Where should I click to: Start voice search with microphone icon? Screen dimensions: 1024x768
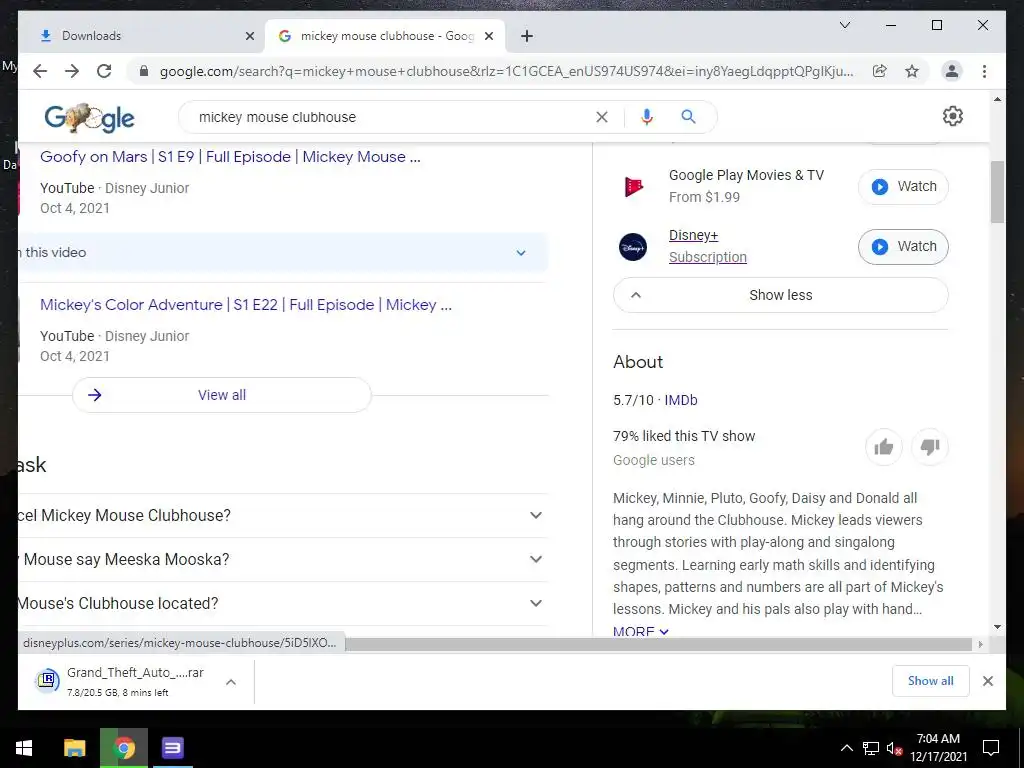tap(647, 117)
